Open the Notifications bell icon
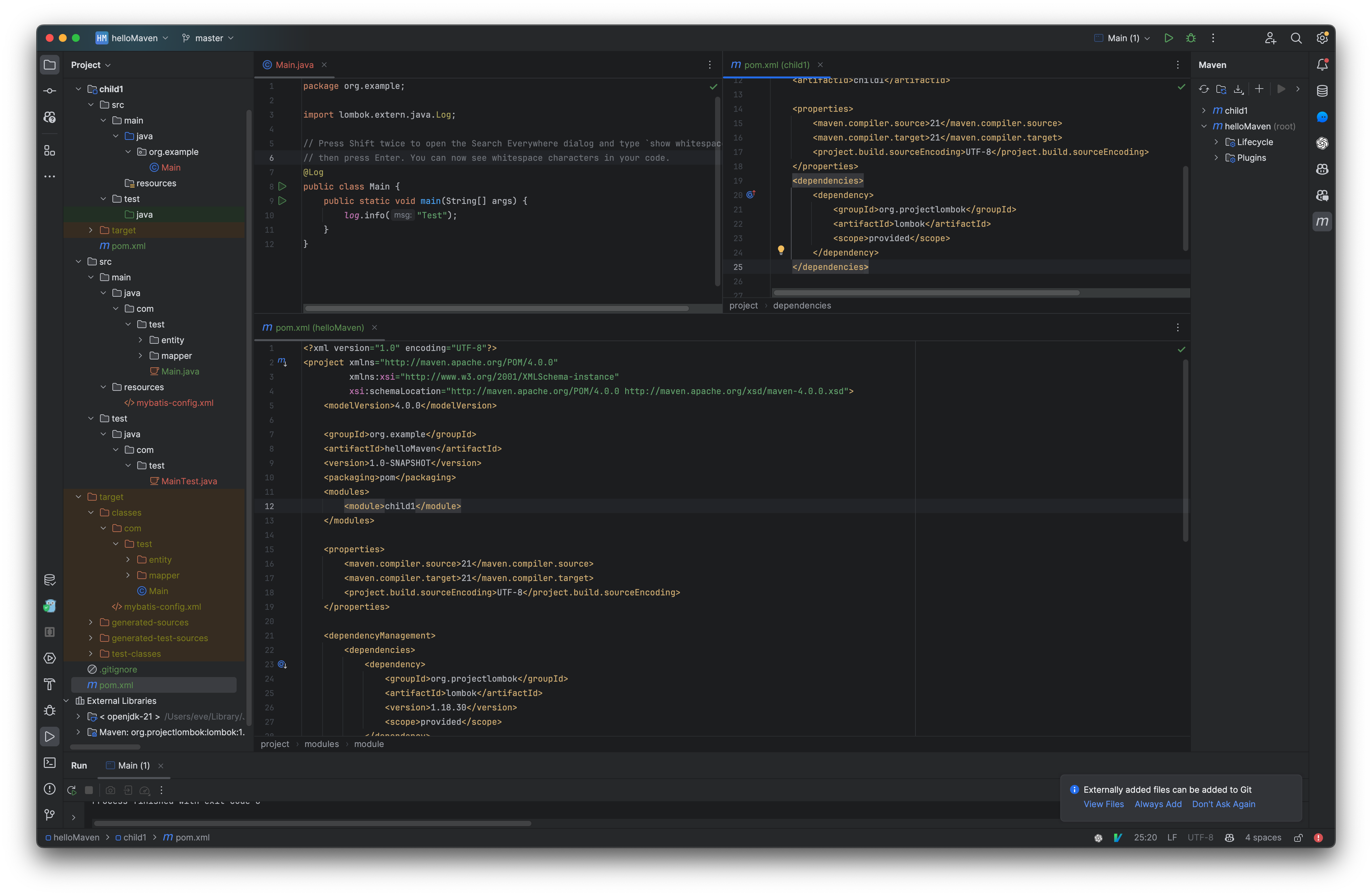 click(x=1322, y=64)
